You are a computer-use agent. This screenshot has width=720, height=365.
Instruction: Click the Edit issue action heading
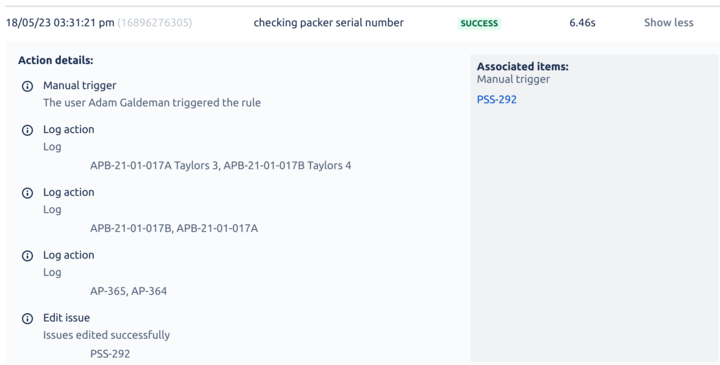click(x=67, y=318)
